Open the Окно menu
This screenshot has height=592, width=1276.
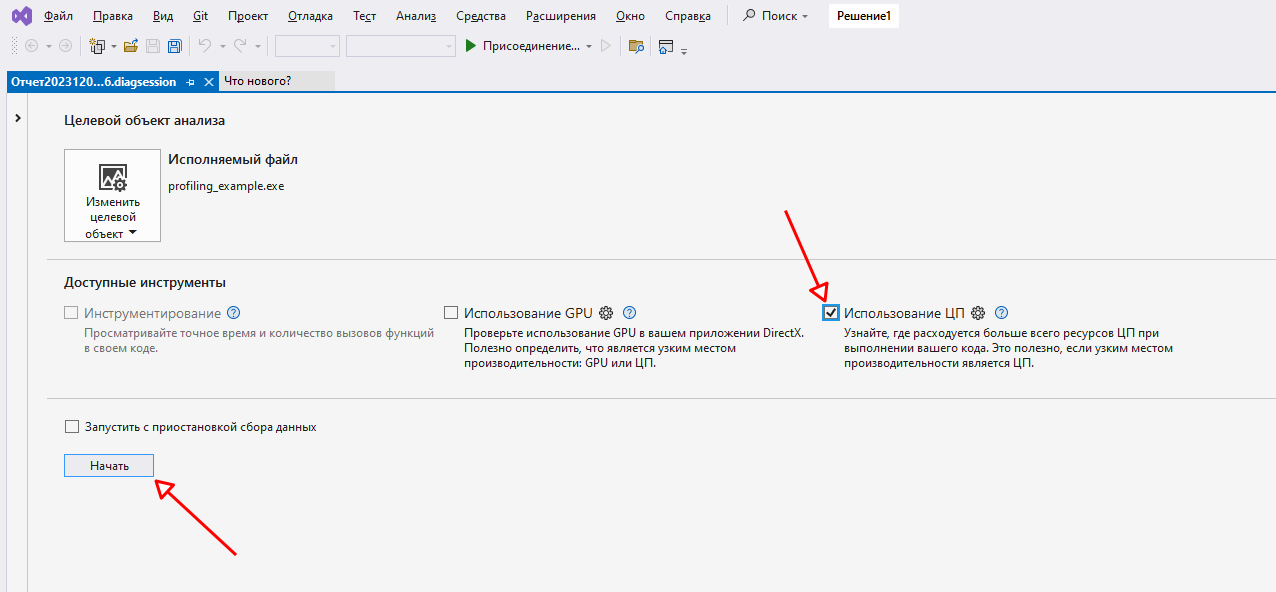630,16
